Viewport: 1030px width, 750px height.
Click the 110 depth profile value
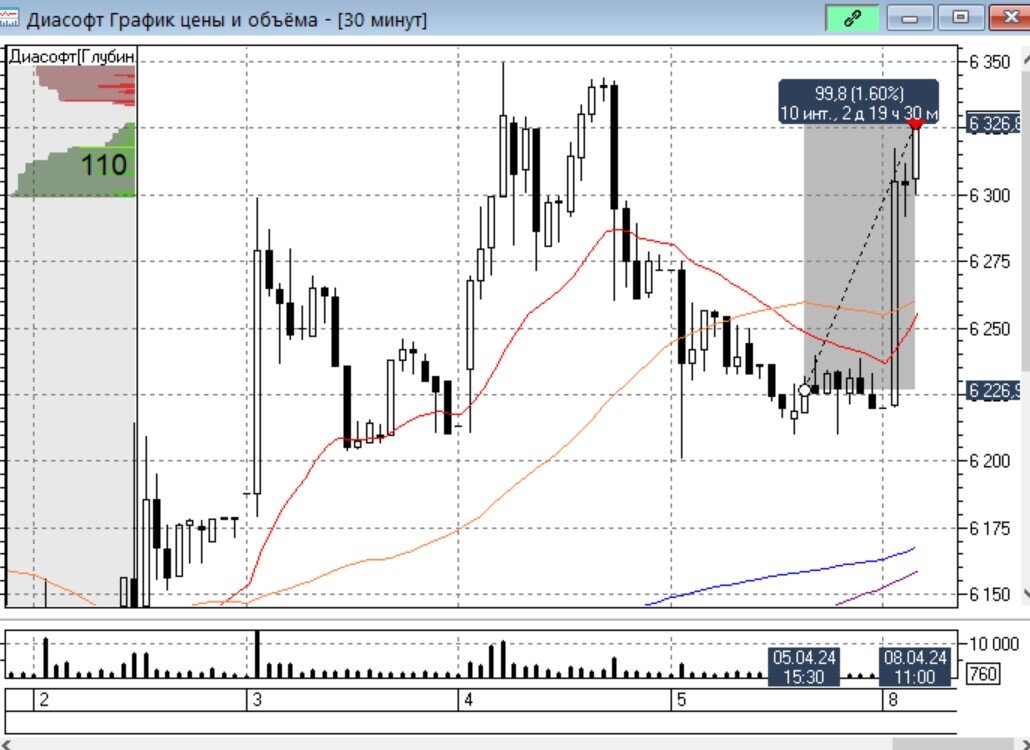pos(104,164)
